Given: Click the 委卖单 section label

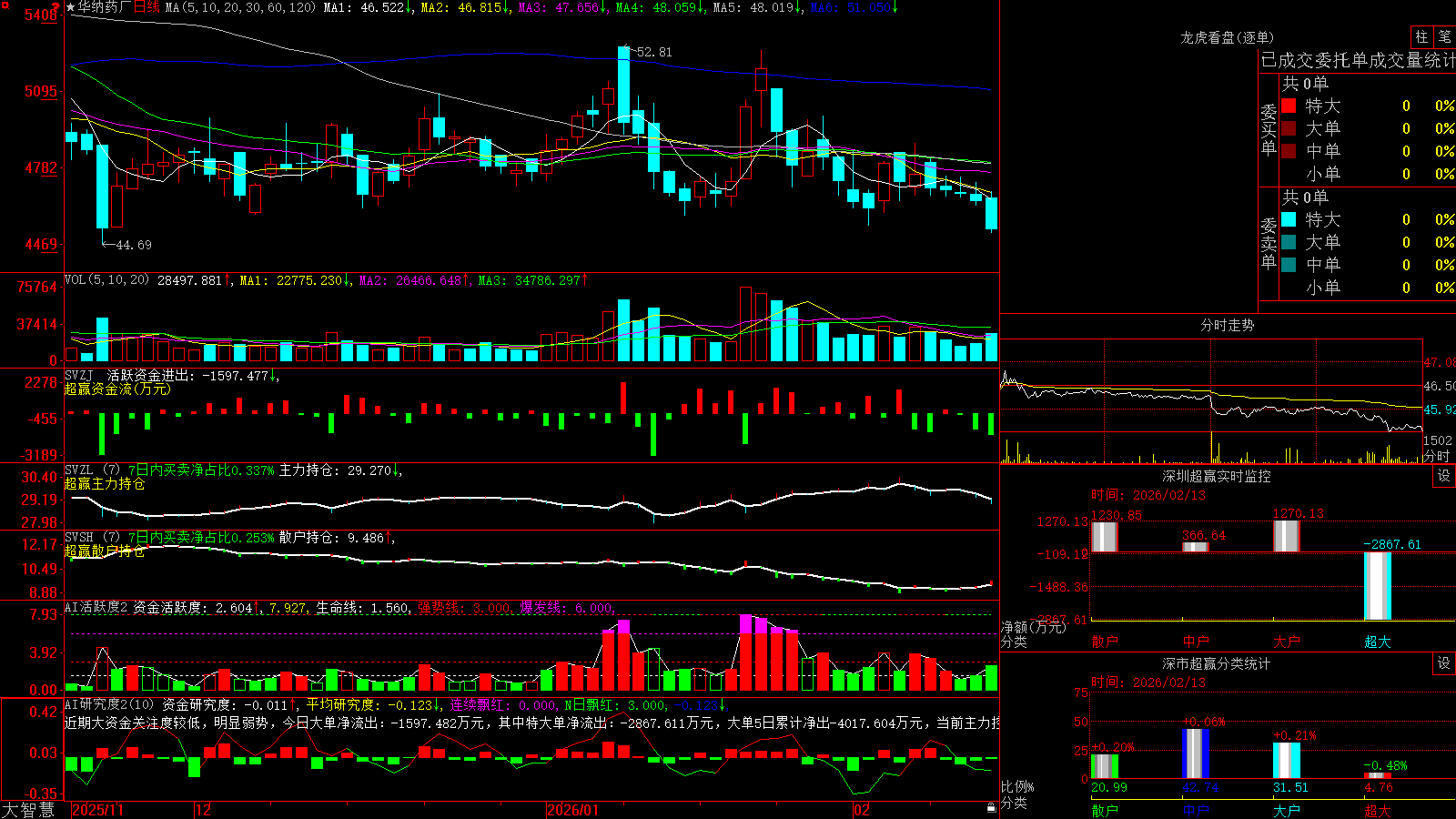Looking at the screenshot, I should click(x=1269, y=244).
